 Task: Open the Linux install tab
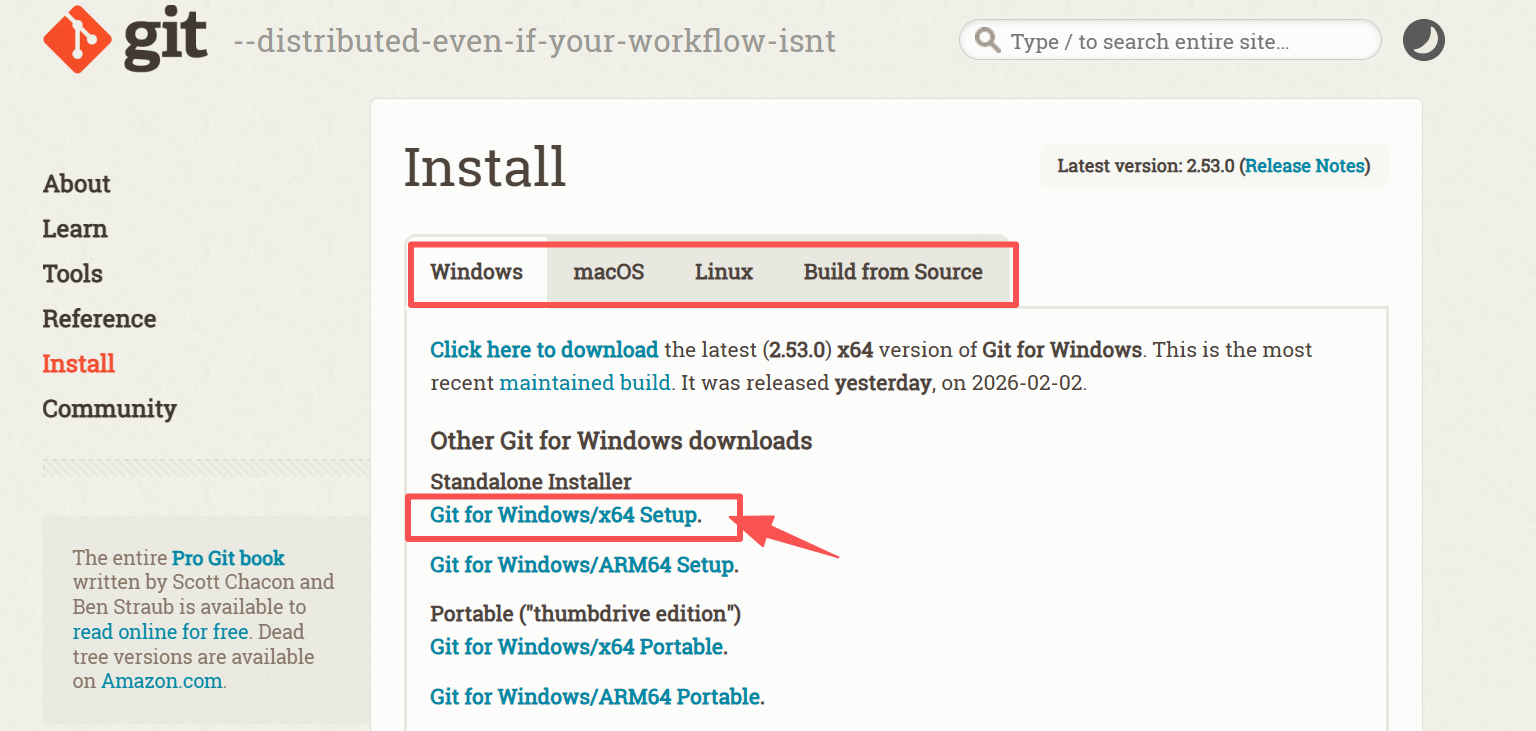tap(724, 272)
